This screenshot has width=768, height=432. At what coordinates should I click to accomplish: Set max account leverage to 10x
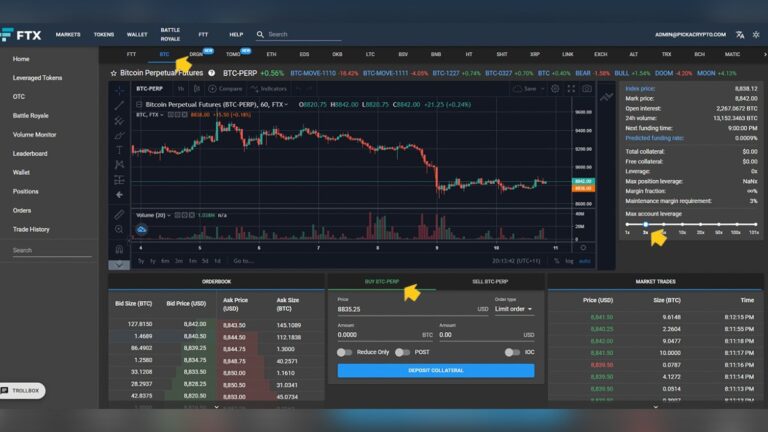[682, 225]
